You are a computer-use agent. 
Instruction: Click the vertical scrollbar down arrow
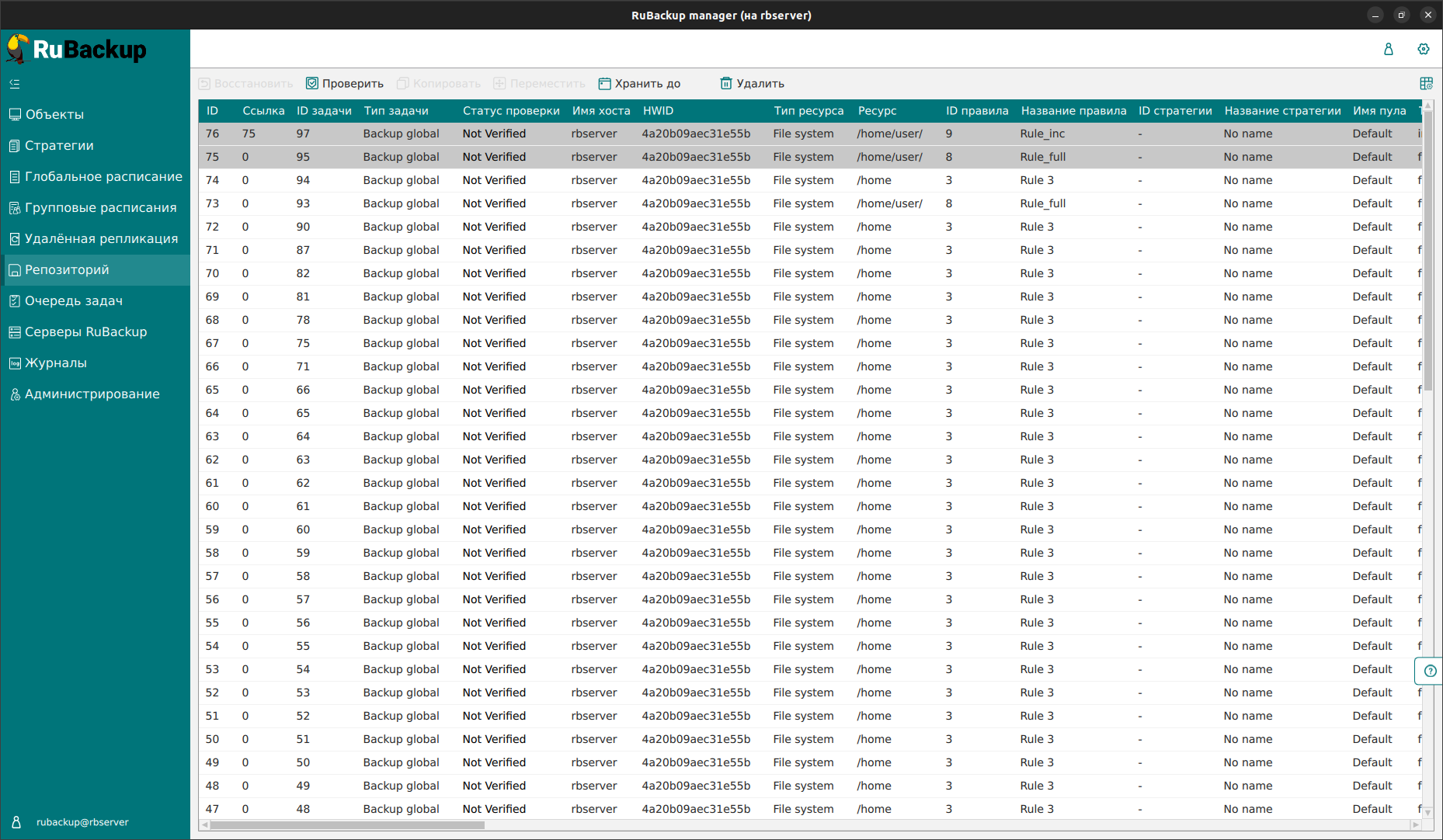1427,812
